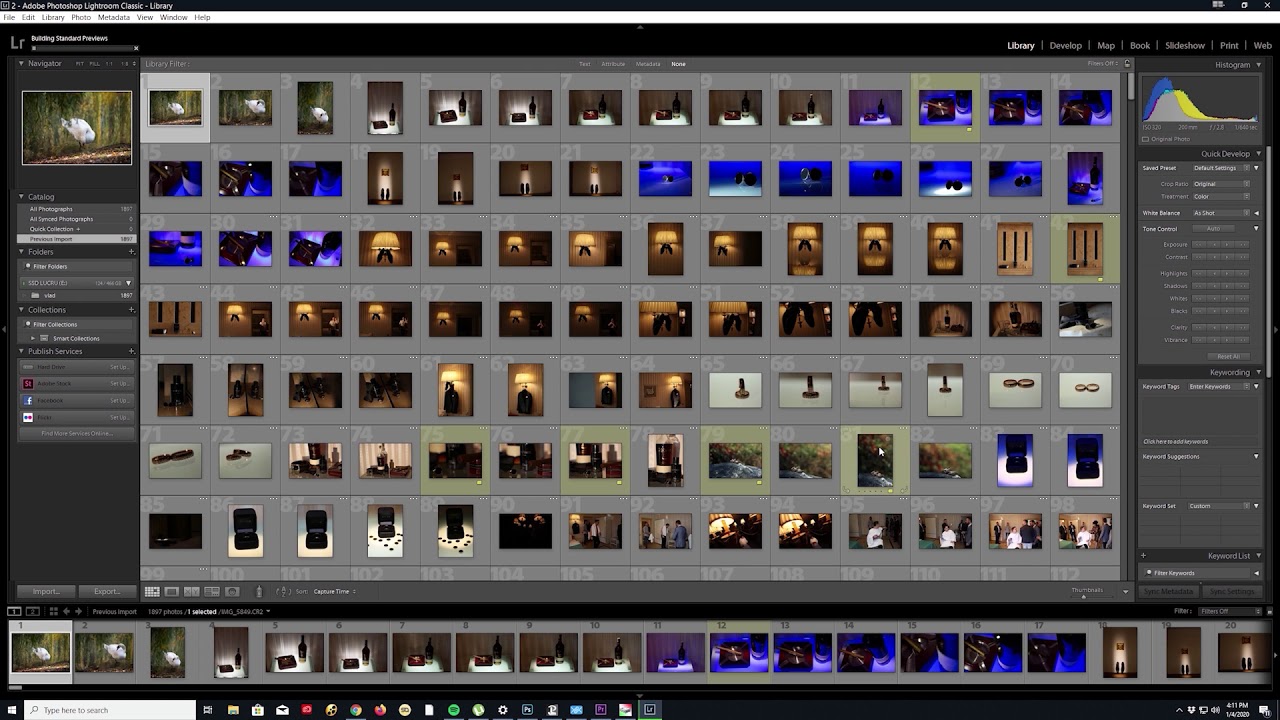The height and width of the screenshot is (720, 1280).
Task: Click Auto tone control button
Action: click(x=1214, y=229)
